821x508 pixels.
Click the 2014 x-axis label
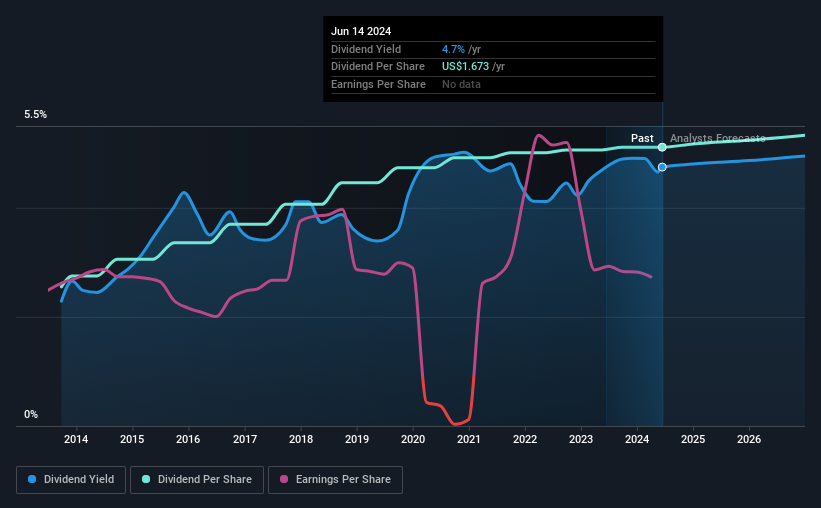click(76, 439)
